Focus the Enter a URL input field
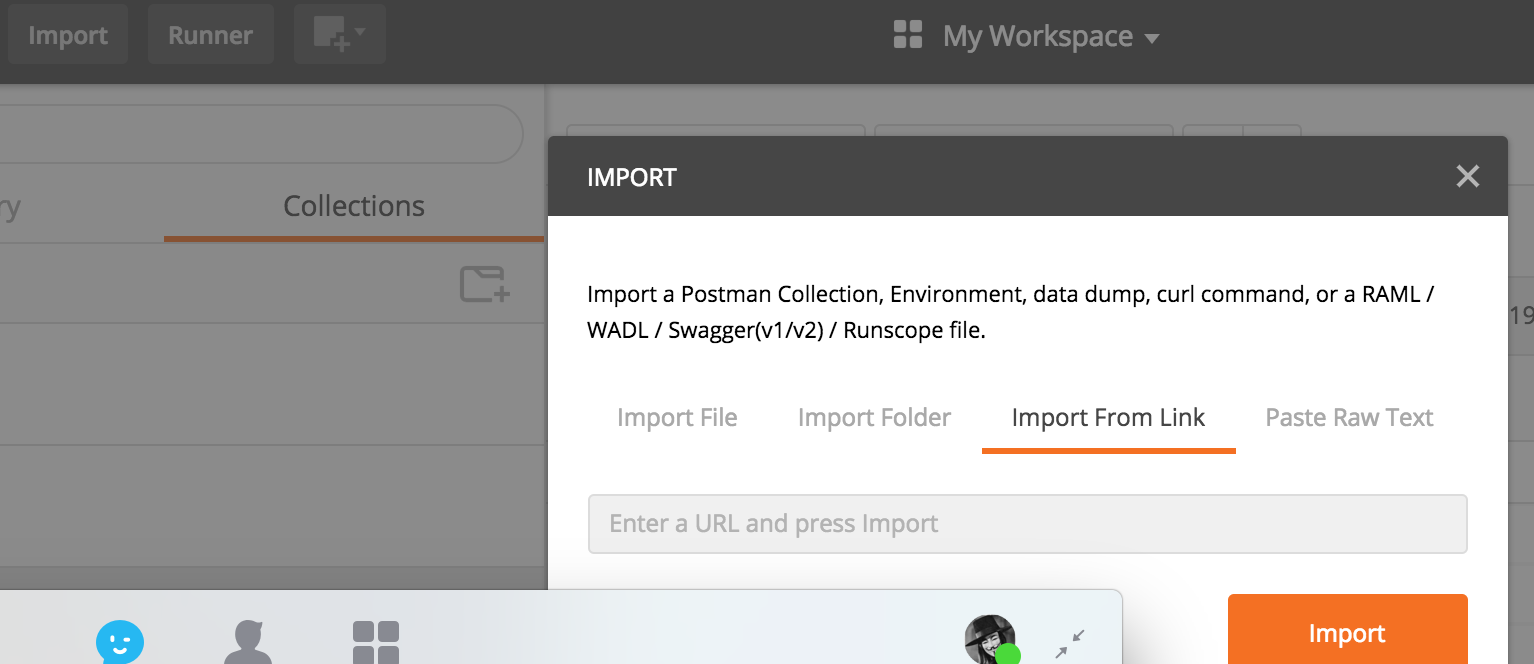 pos(1027,524)
